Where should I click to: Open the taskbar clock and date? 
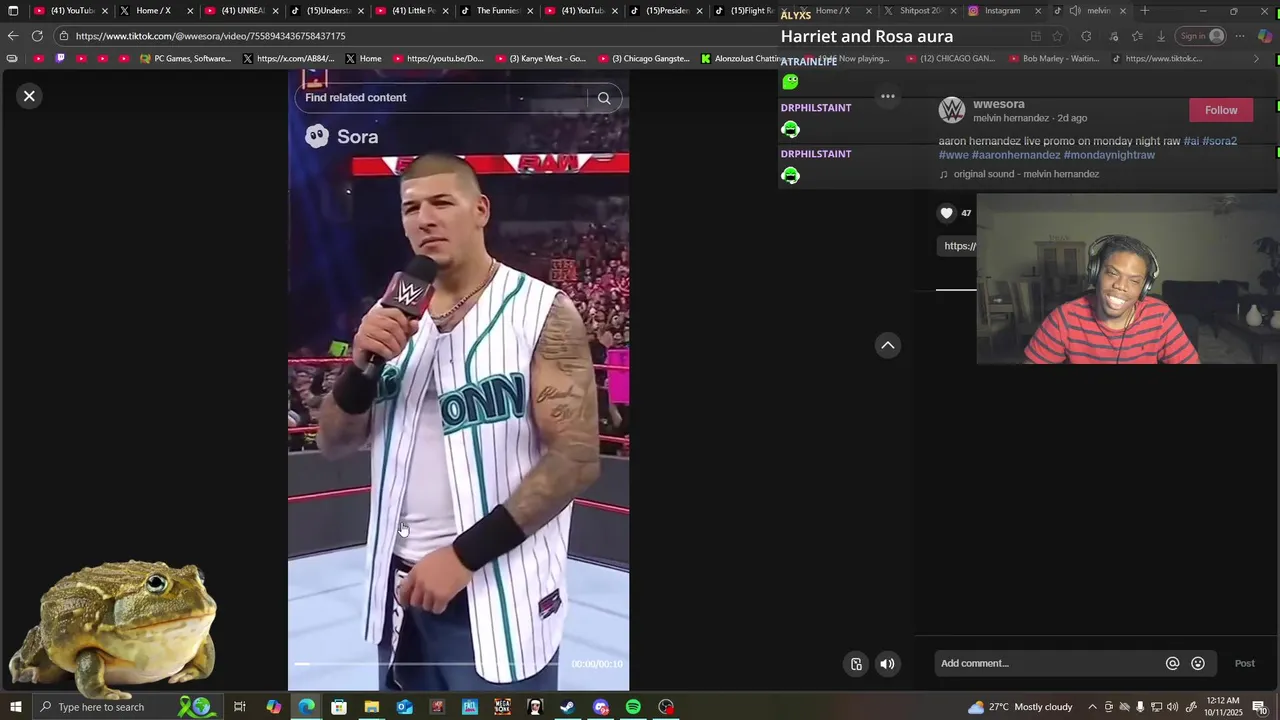point(1224,707)
